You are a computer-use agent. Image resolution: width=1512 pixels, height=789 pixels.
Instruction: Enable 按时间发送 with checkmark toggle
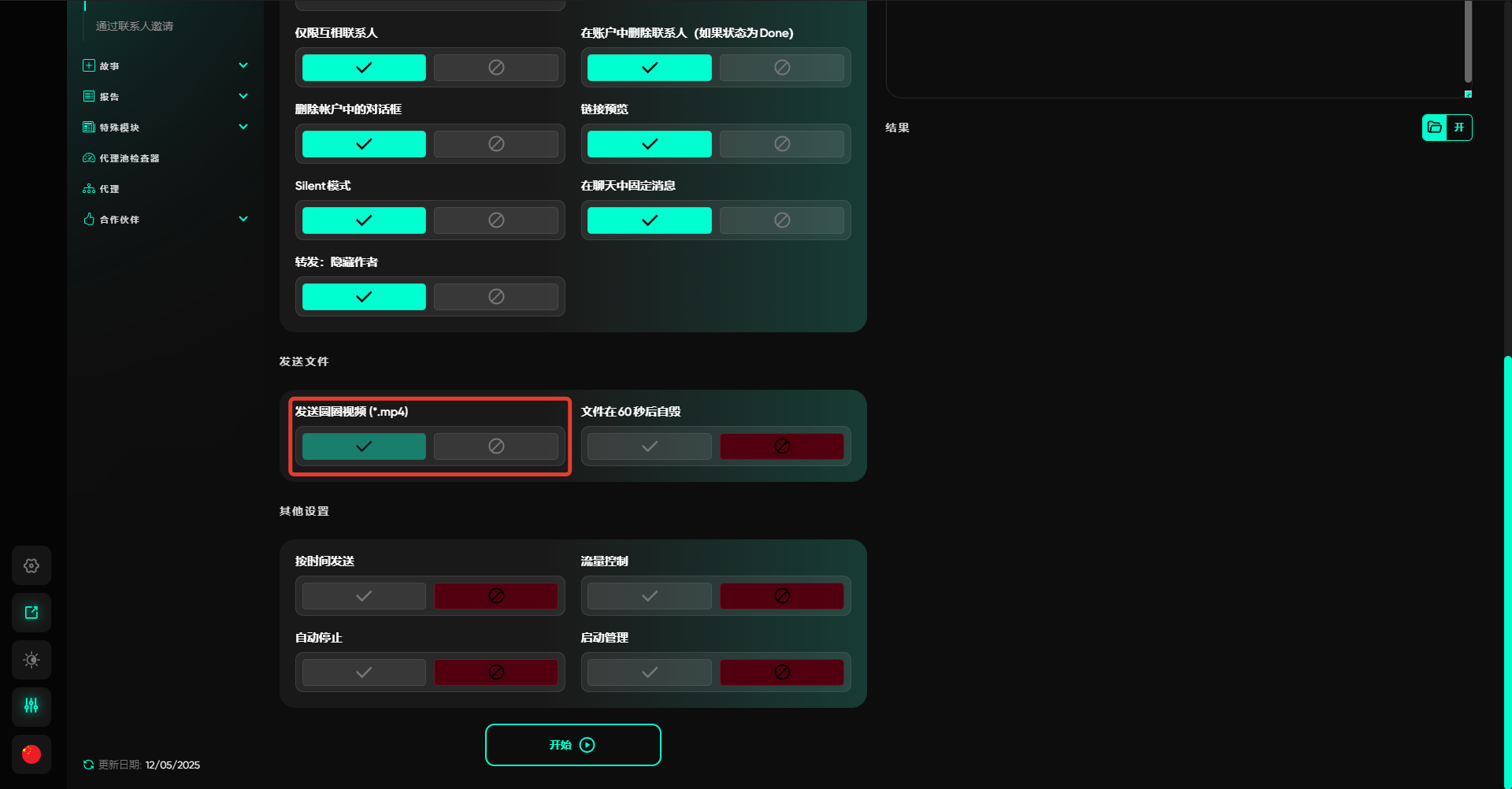point(364,596)
